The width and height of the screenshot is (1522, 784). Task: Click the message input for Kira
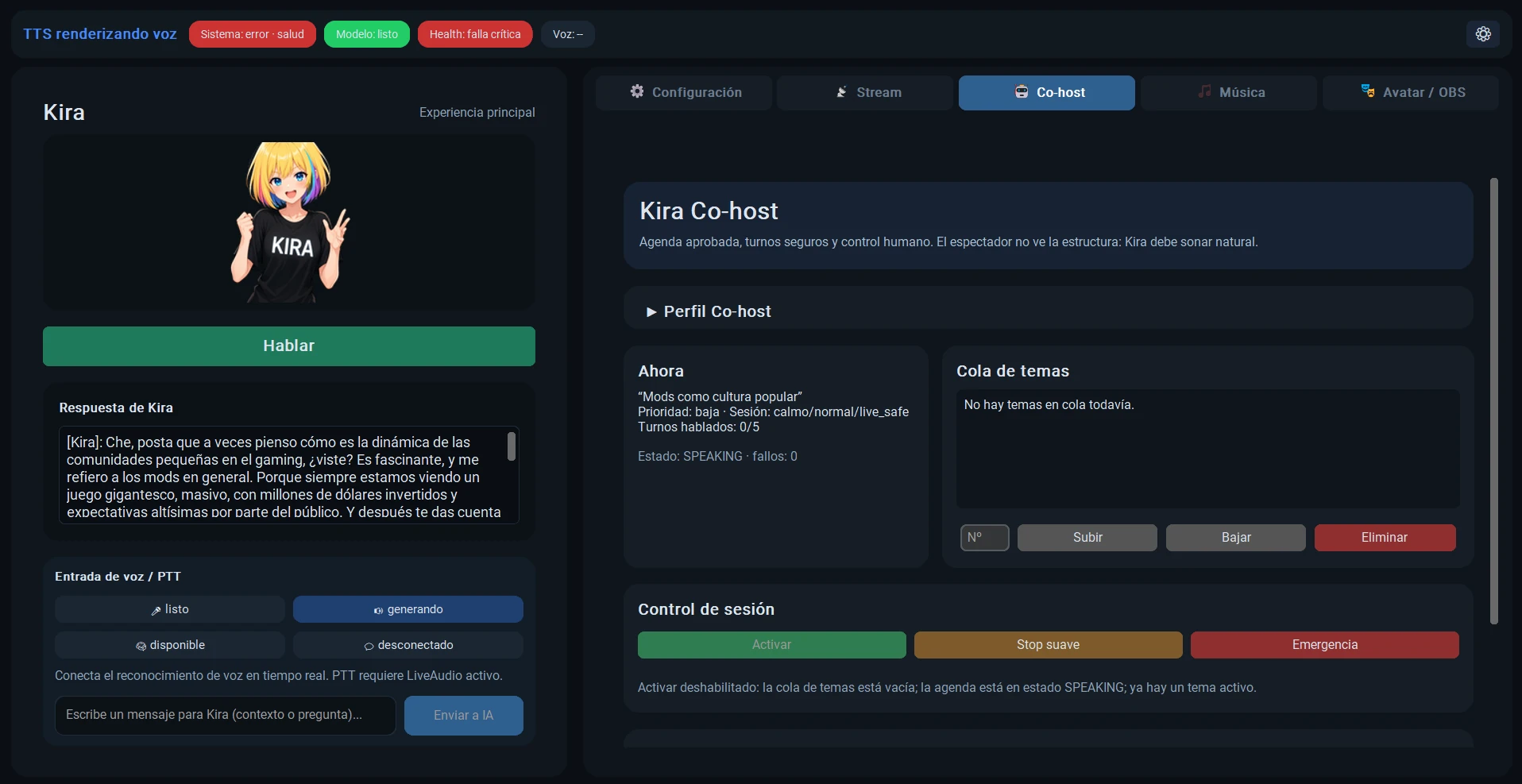click(226, 716)
